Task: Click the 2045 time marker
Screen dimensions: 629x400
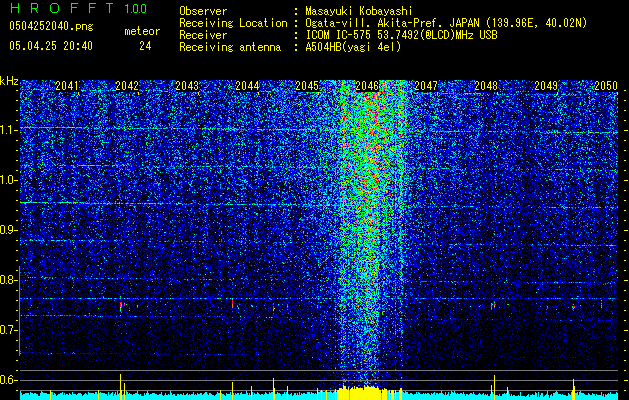Action: [307, 86]
